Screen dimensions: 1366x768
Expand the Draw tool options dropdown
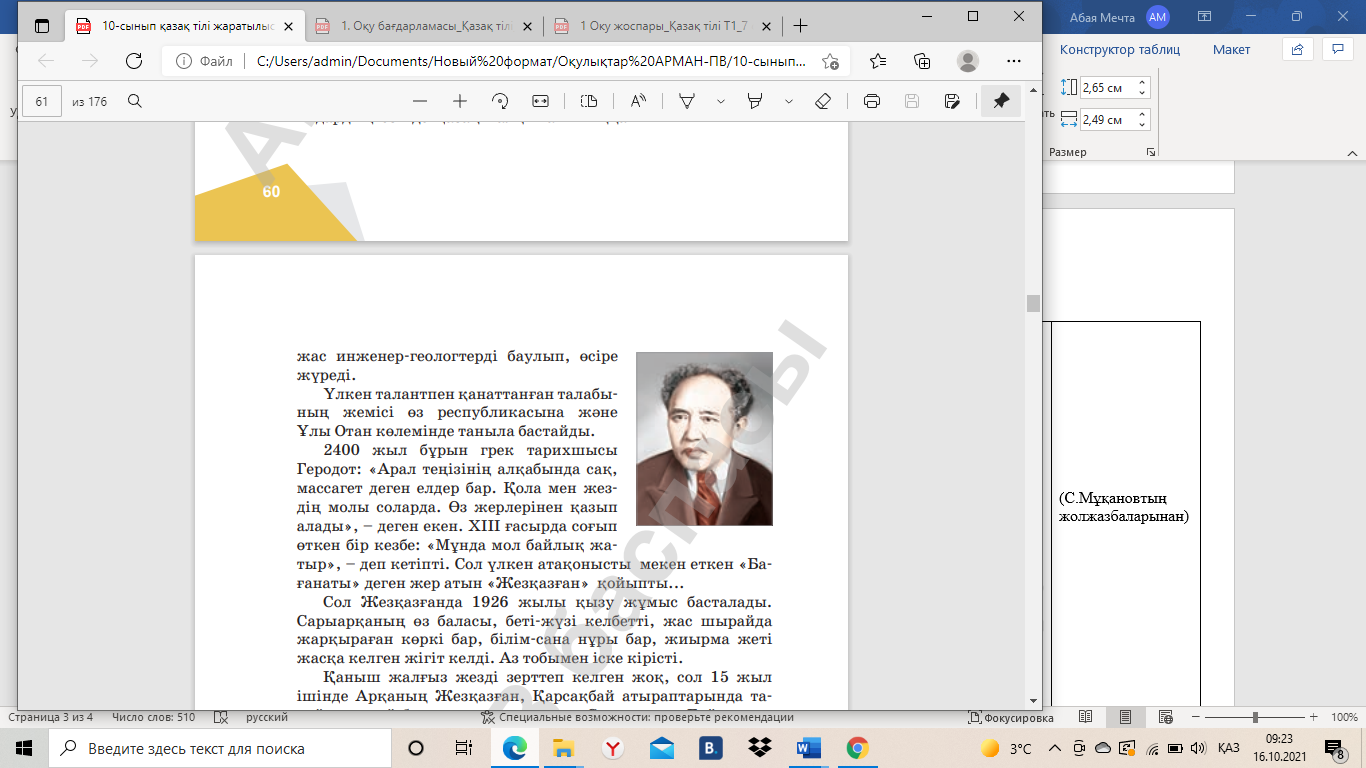coord(720,101)
